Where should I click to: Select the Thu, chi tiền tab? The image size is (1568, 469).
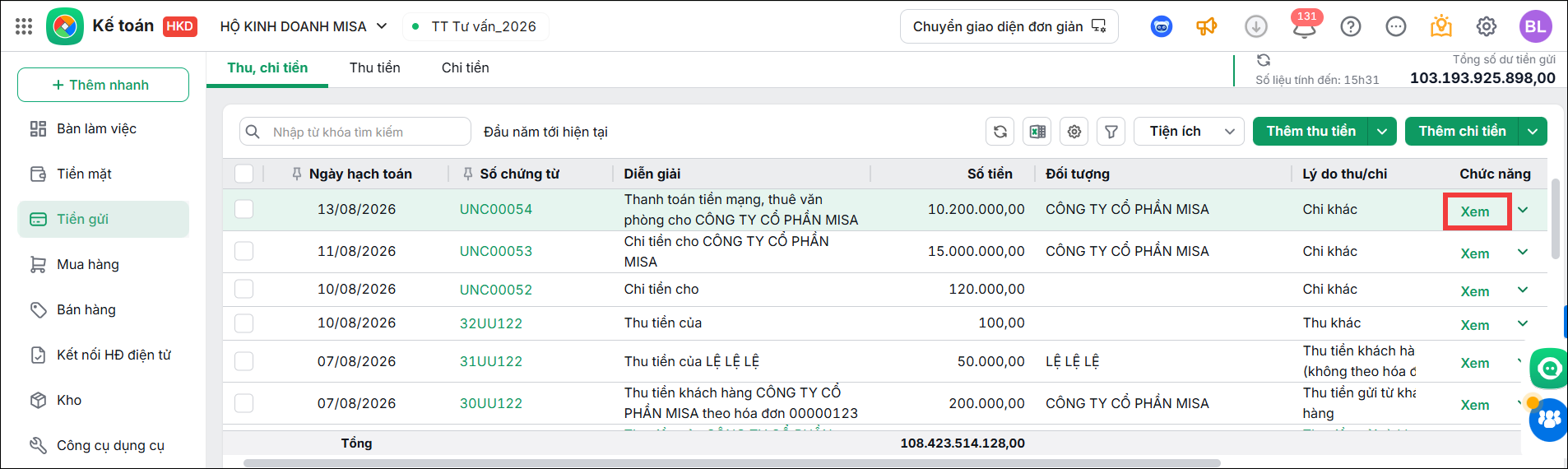tap(267, 68)
